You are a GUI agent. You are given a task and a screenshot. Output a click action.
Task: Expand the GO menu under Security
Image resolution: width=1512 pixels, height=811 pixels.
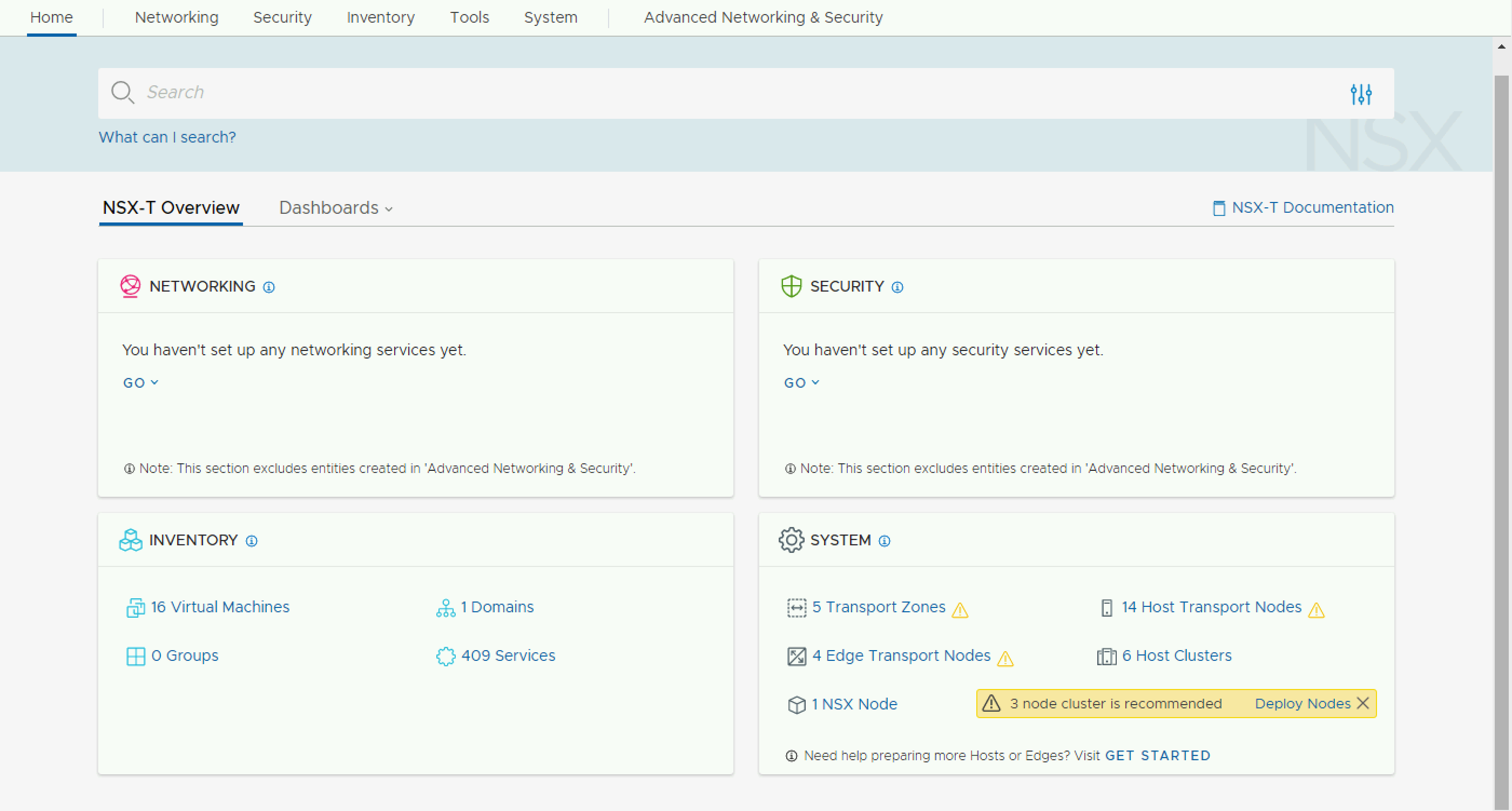click(801, 383)
